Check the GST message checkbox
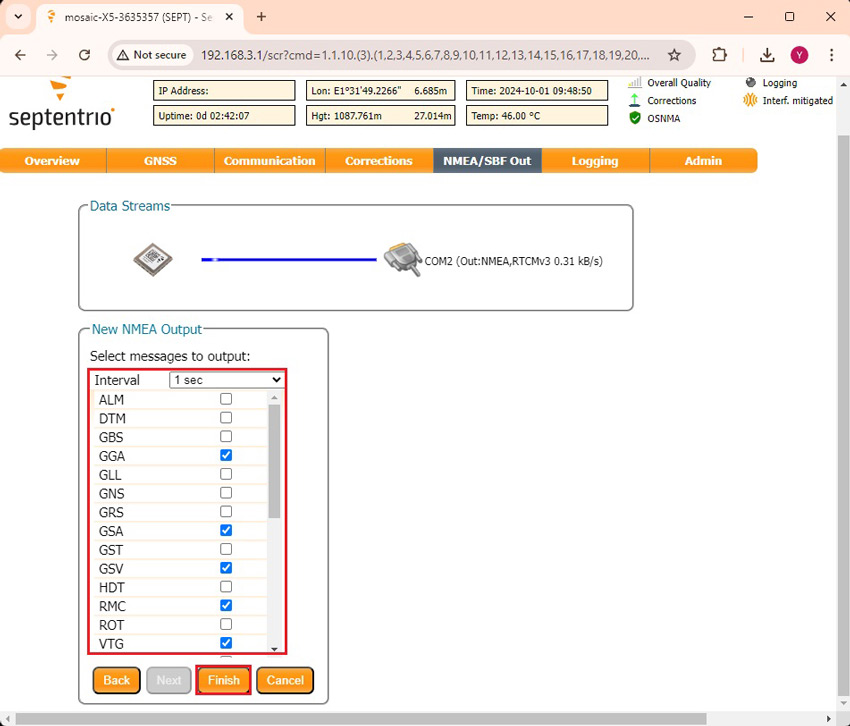The image size is (850, 726). tap(226, 549)
